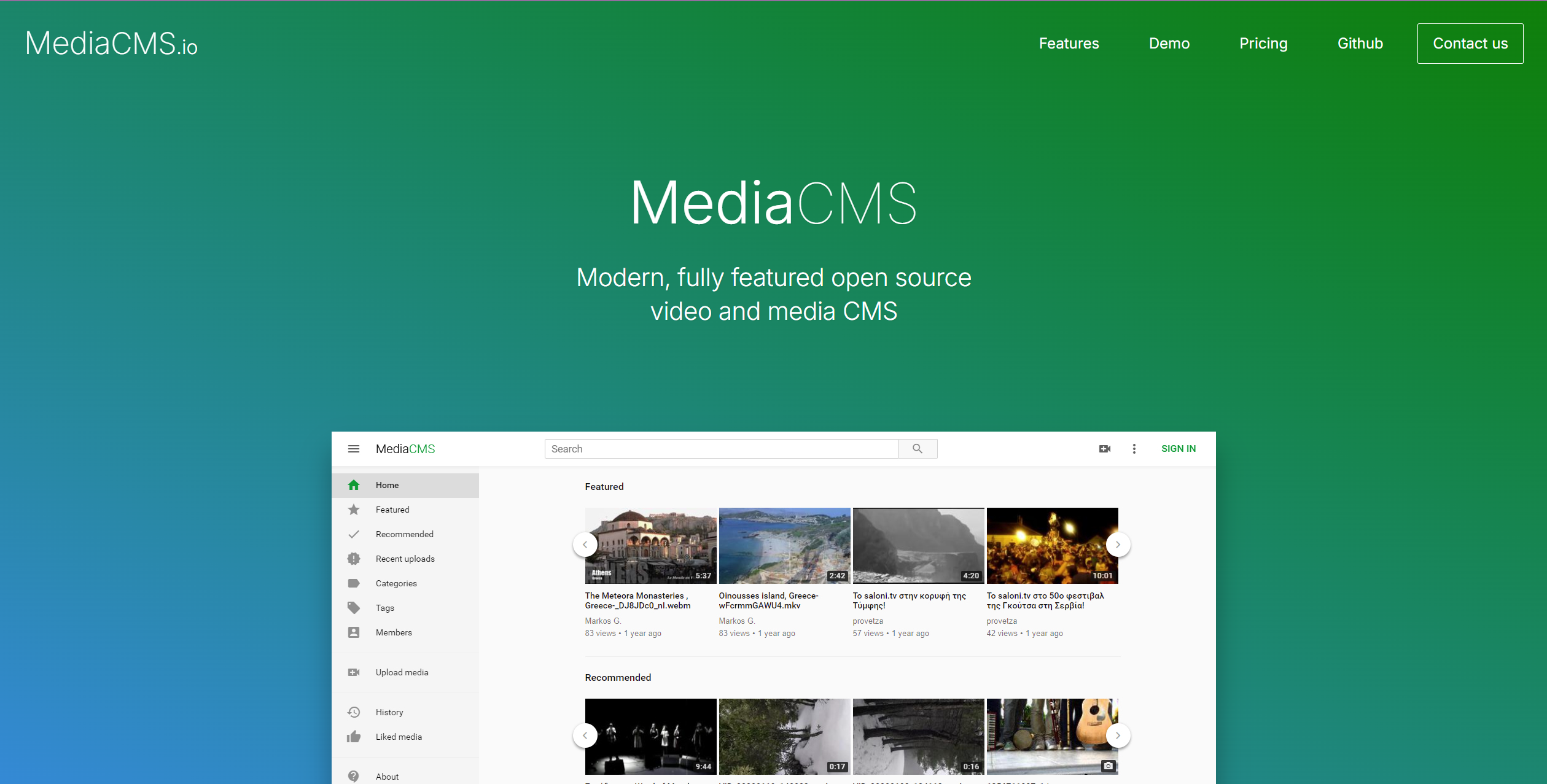Click title 'To saloni.tv στην κορυφή της Τύμφης!'
Image resolution: width=1547 pixels, height=784 pixels.
click(909, 600)
